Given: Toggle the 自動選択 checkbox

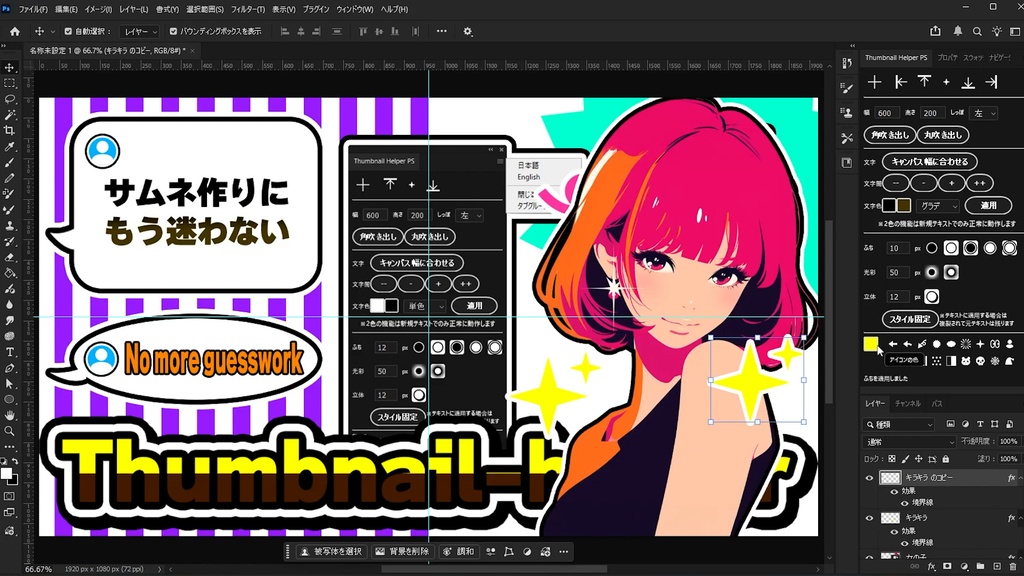Looking at the screenshot, I should tap(68, 31).
